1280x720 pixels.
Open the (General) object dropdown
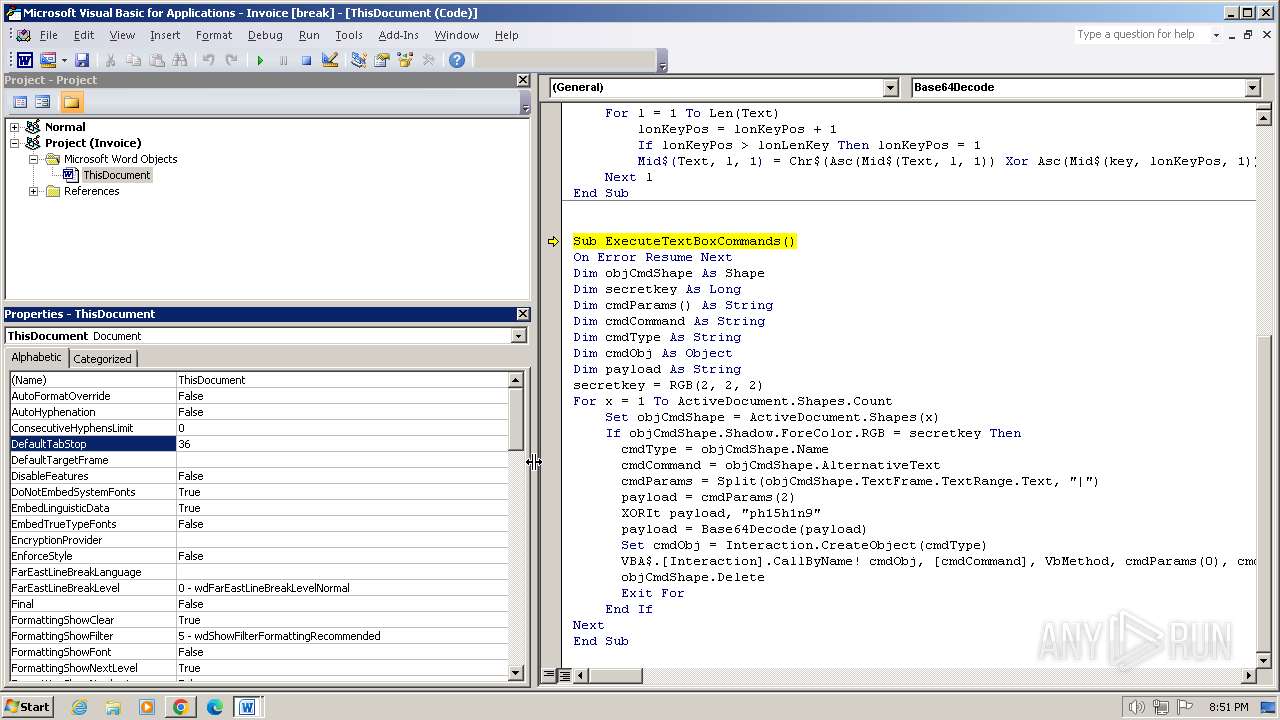(890, 87)
